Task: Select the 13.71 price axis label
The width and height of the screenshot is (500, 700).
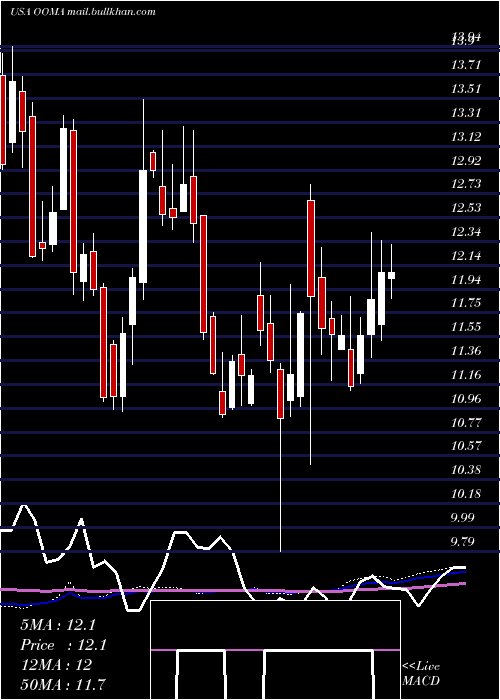Action: coord(466,65)
